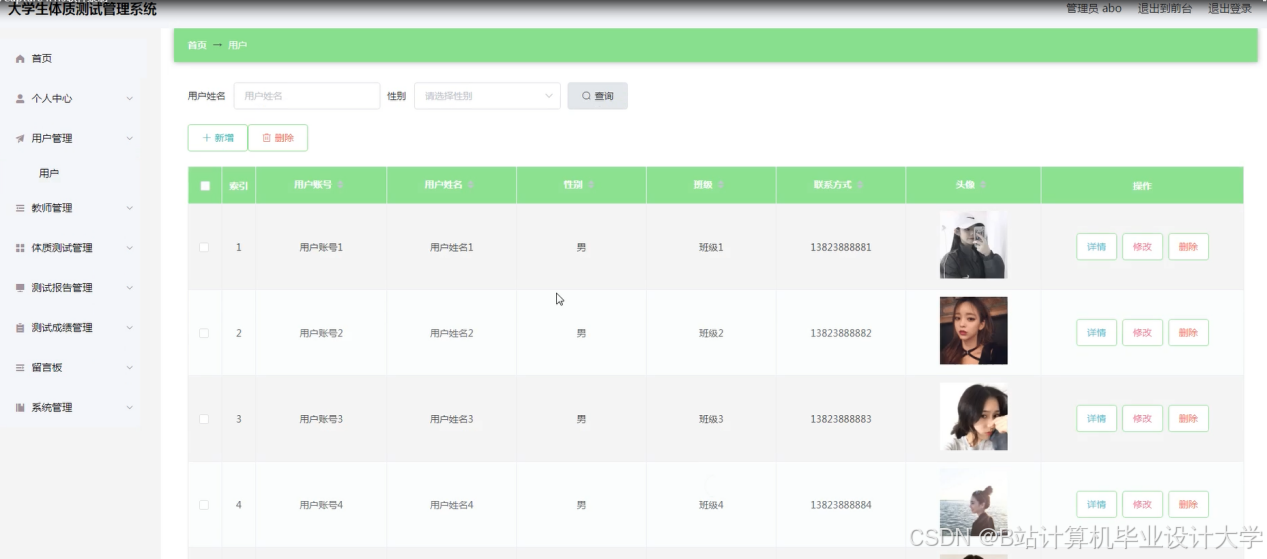This screenshot has width=1267, height=559.
Task: Sort by 联系方式 column sort arrows
Action: (x=860, y=185)
